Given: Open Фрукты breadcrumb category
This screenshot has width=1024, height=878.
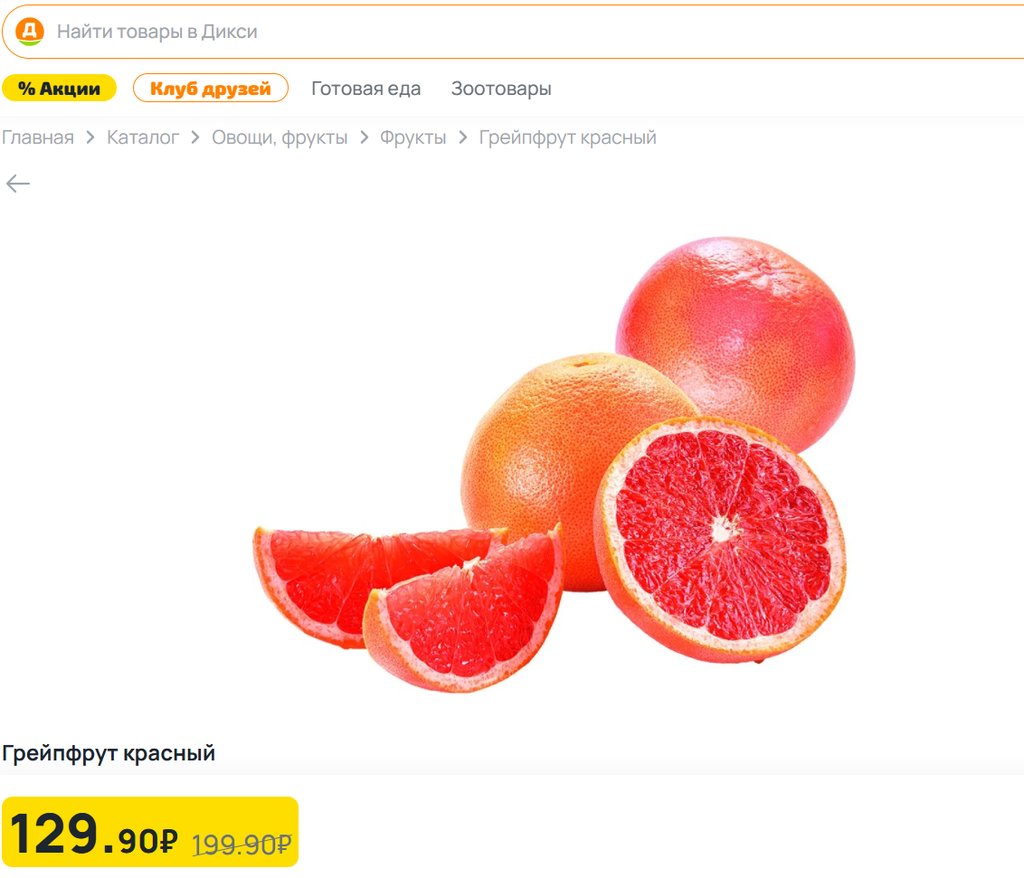Looking at the screenshot, I should tap(413, 138).
